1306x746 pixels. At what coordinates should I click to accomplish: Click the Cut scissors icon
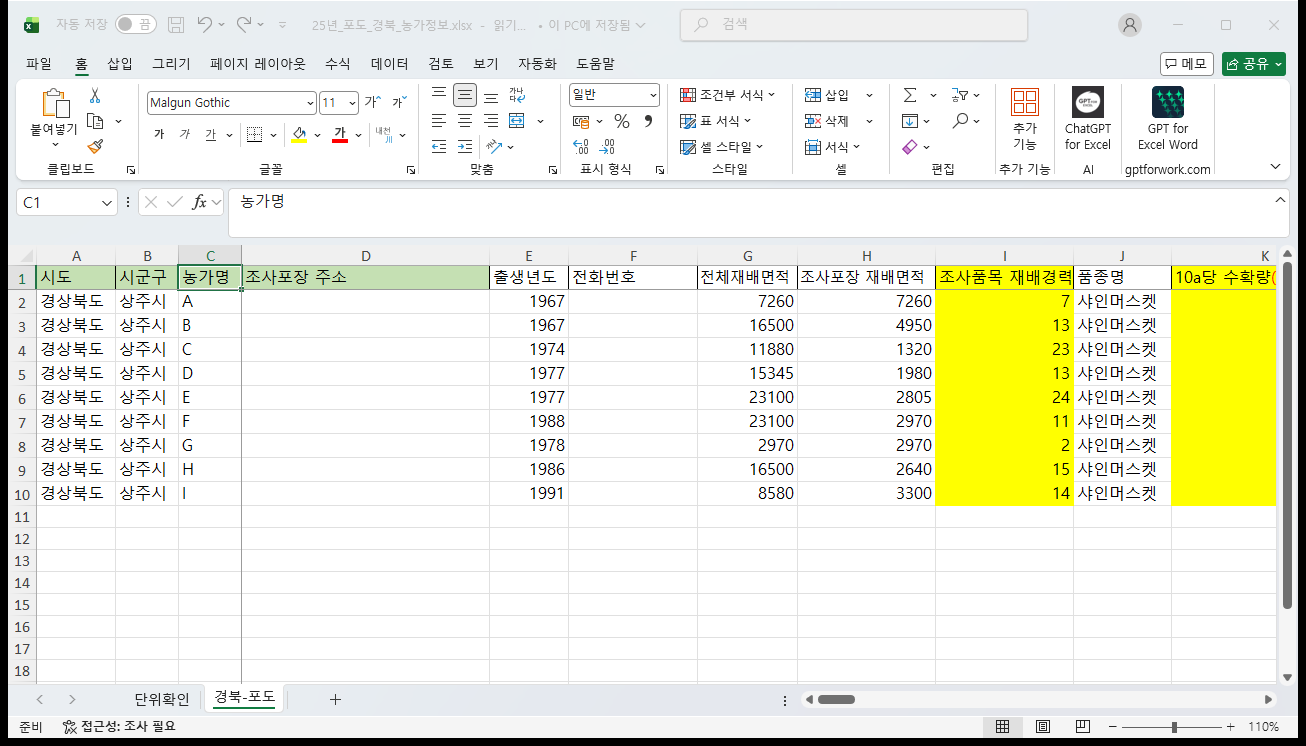(x=95, y=96)
